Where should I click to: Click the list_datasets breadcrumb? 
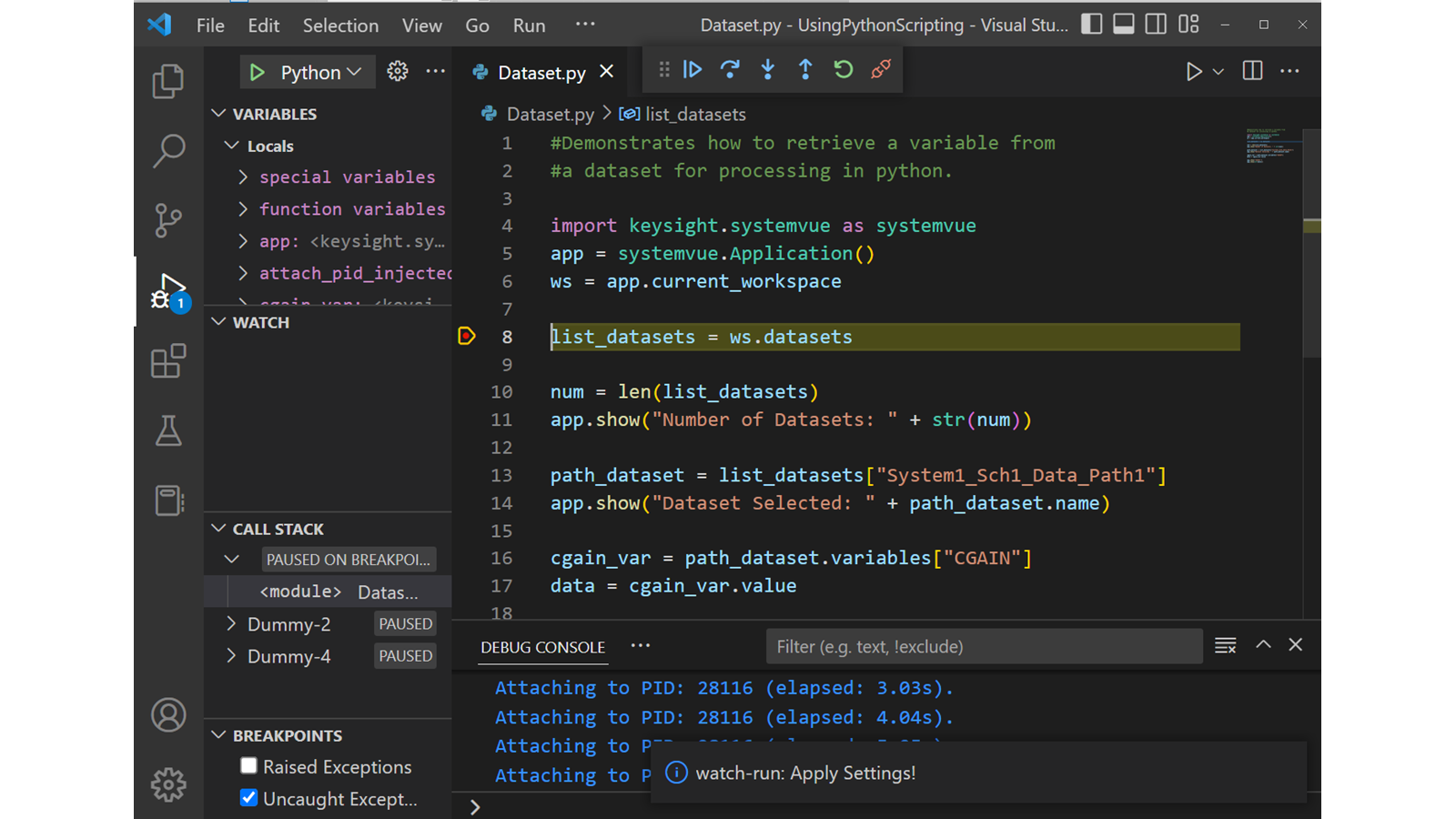[x=694, y=115]
